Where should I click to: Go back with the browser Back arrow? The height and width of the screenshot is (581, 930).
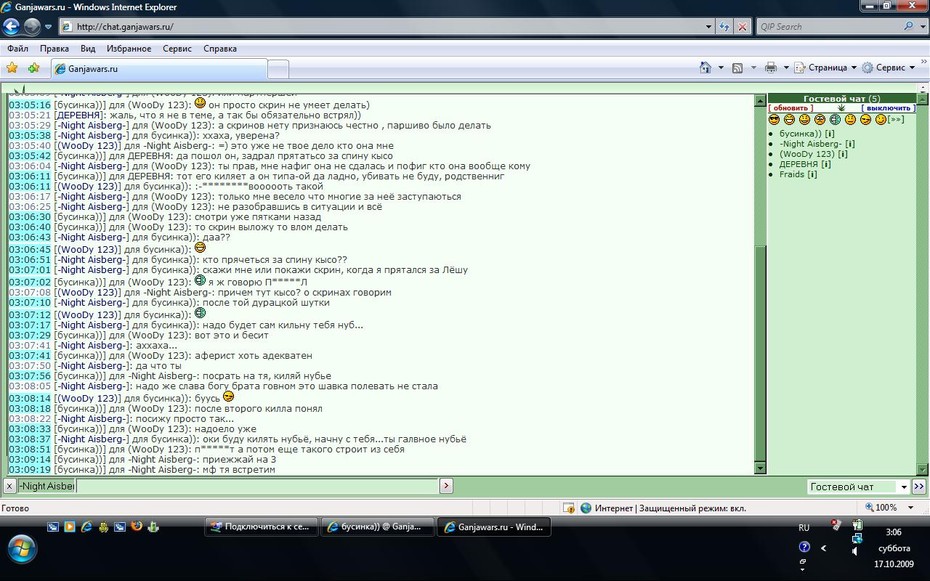tap(11, 26)
